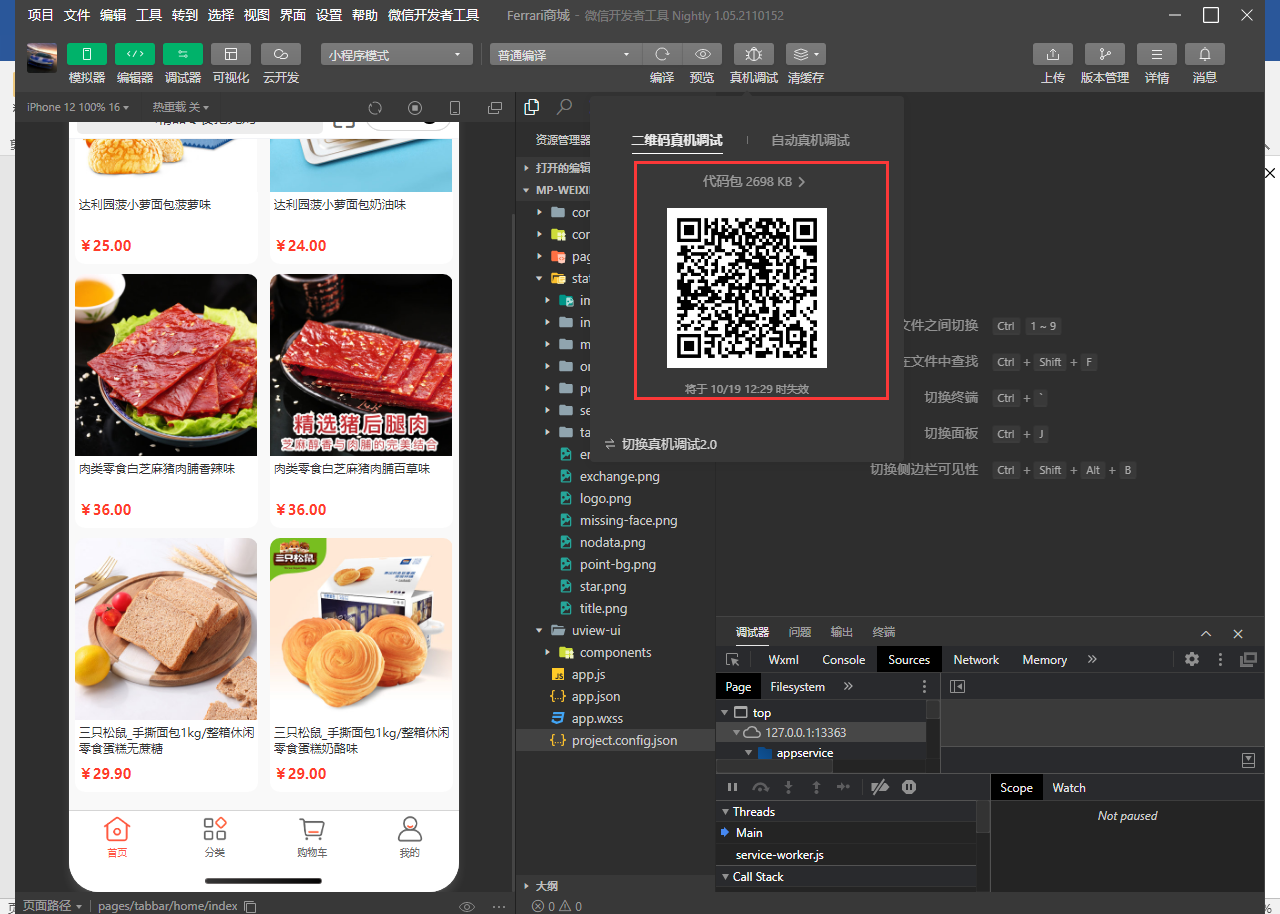Open the visualization (可视化) tool
Screen dimensions: 1280x914
tap(231, 54)
